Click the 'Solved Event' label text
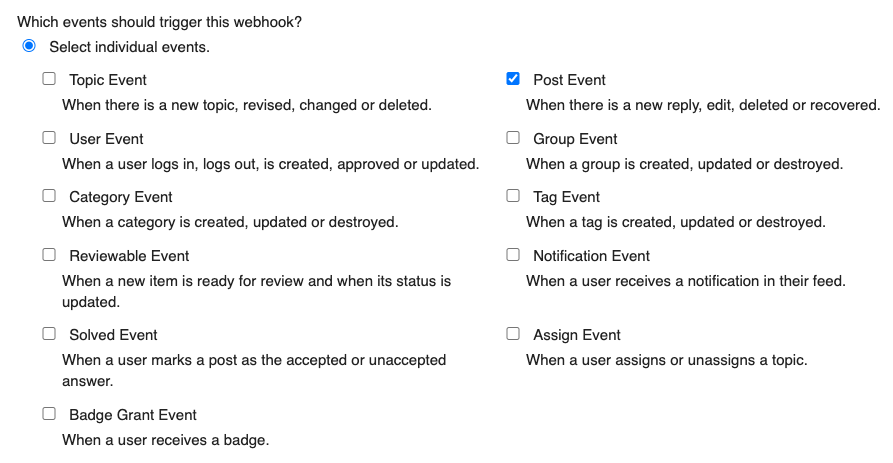This screenshot has height=463, width=893. 113,335
